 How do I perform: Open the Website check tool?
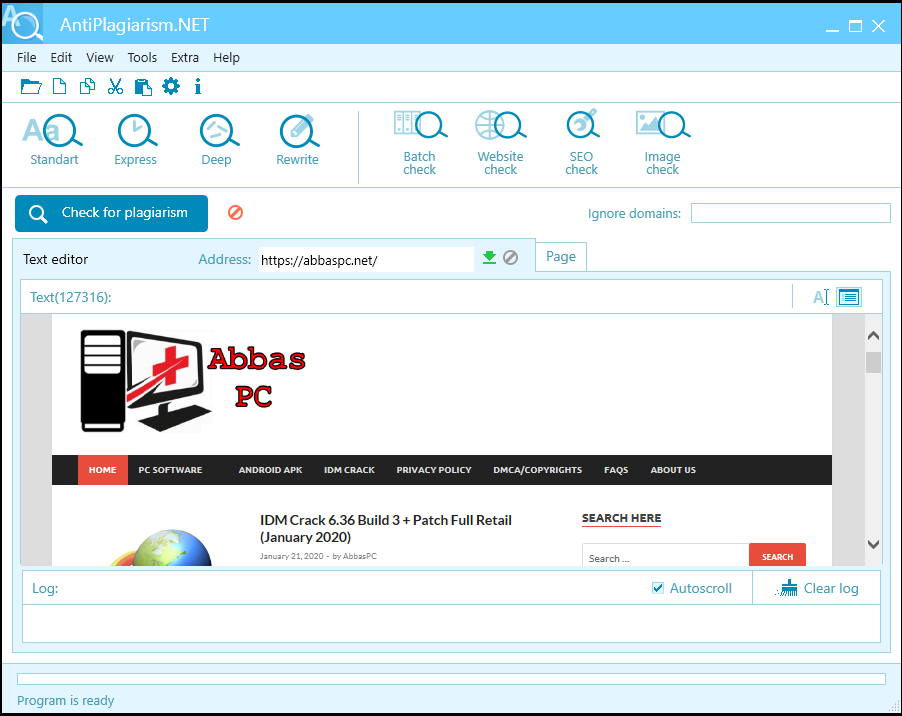pyautogui.click(x=500, y=143)
